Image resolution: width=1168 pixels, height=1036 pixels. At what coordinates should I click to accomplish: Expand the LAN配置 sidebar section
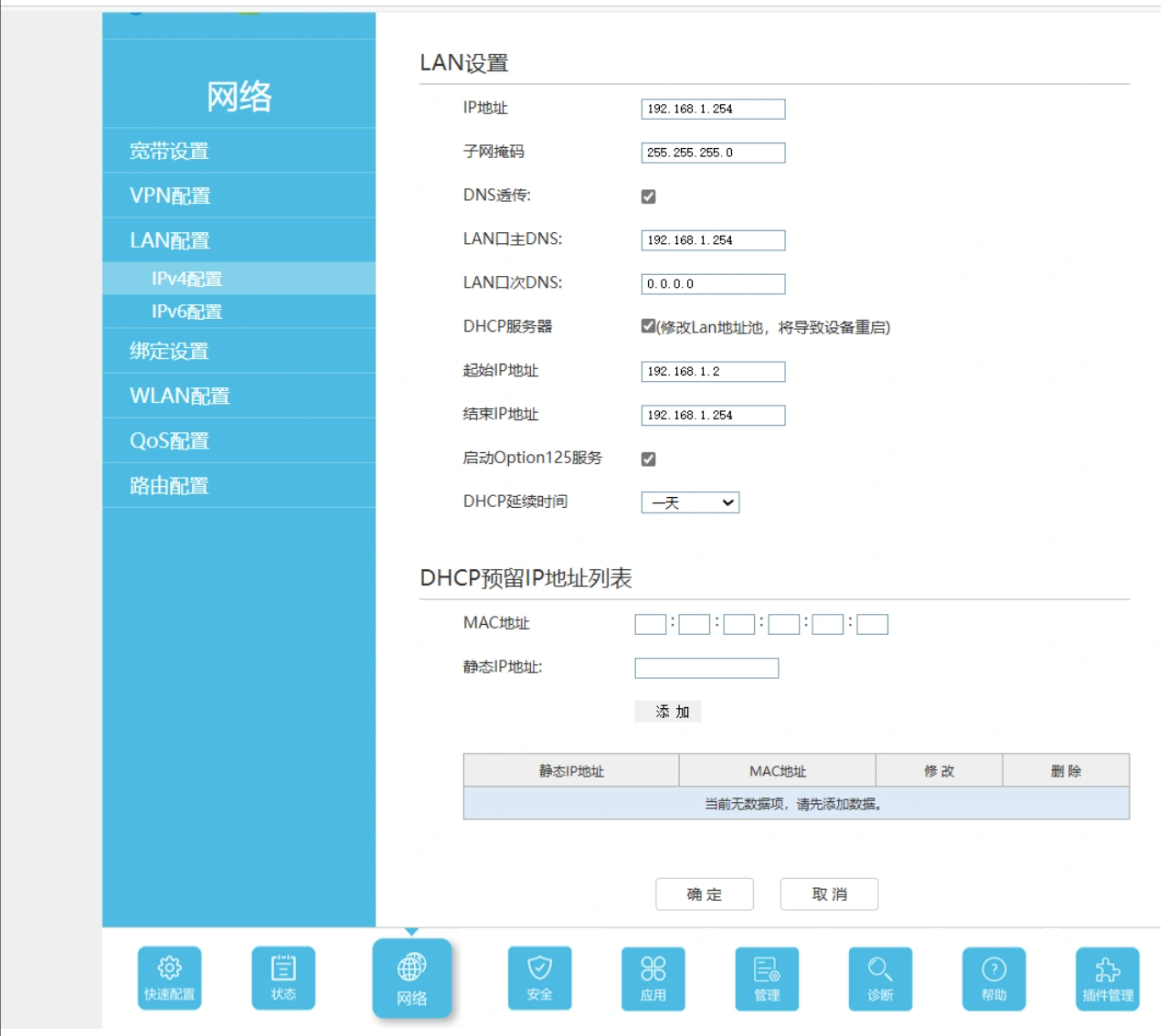tap(170, 240)
